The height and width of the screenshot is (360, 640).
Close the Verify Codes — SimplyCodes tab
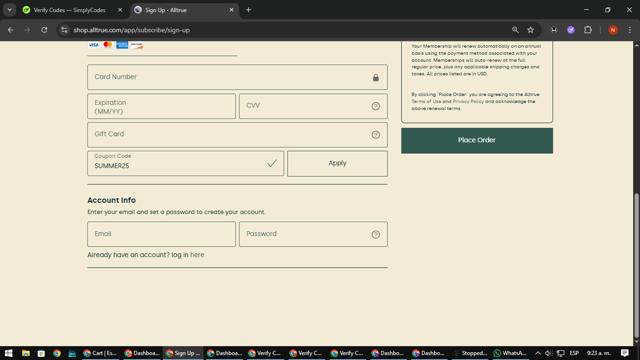coord(120,10)
